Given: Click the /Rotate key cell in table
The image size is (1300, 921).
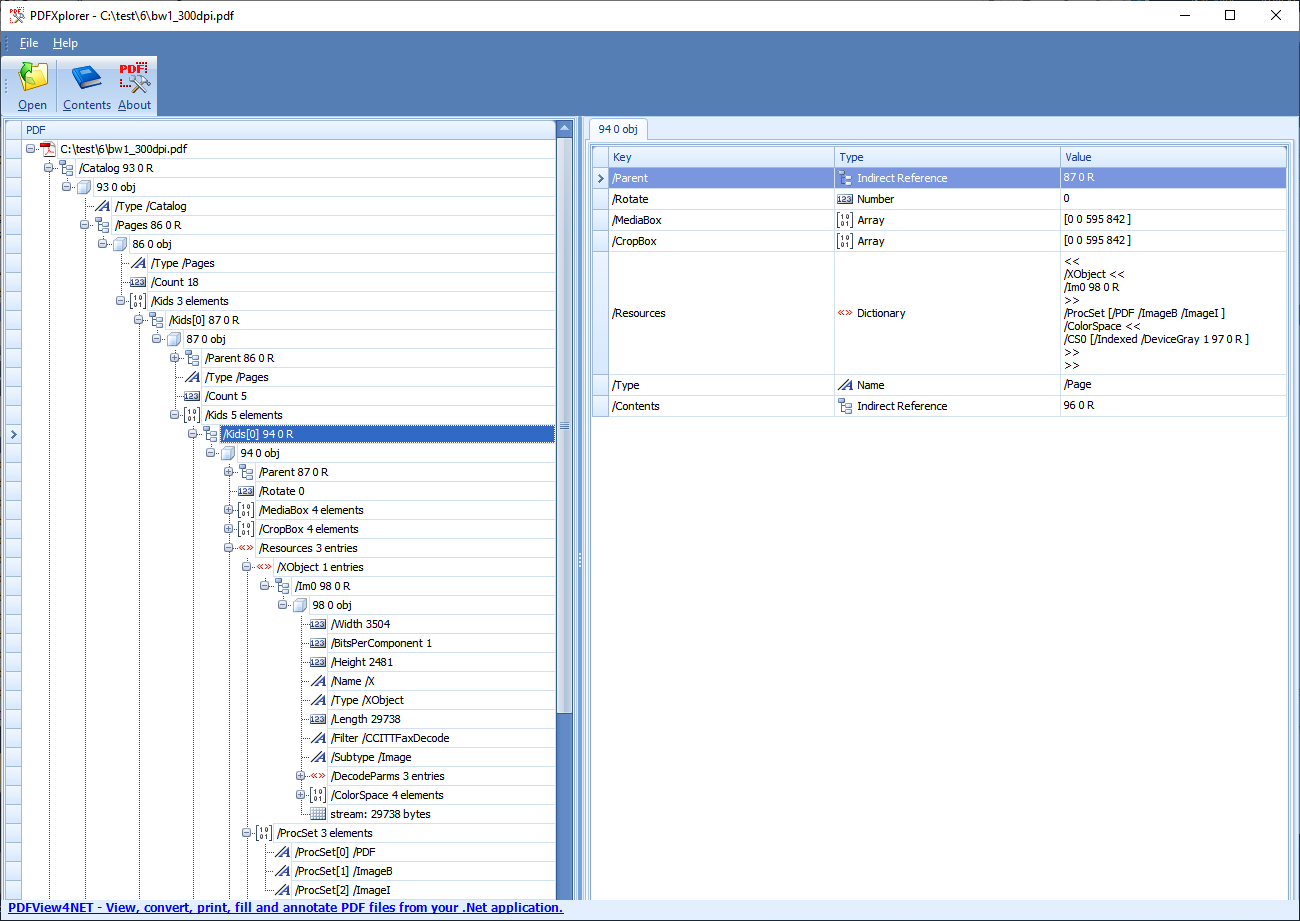Looking at the screenshot, I should click(x=722, y=199).
